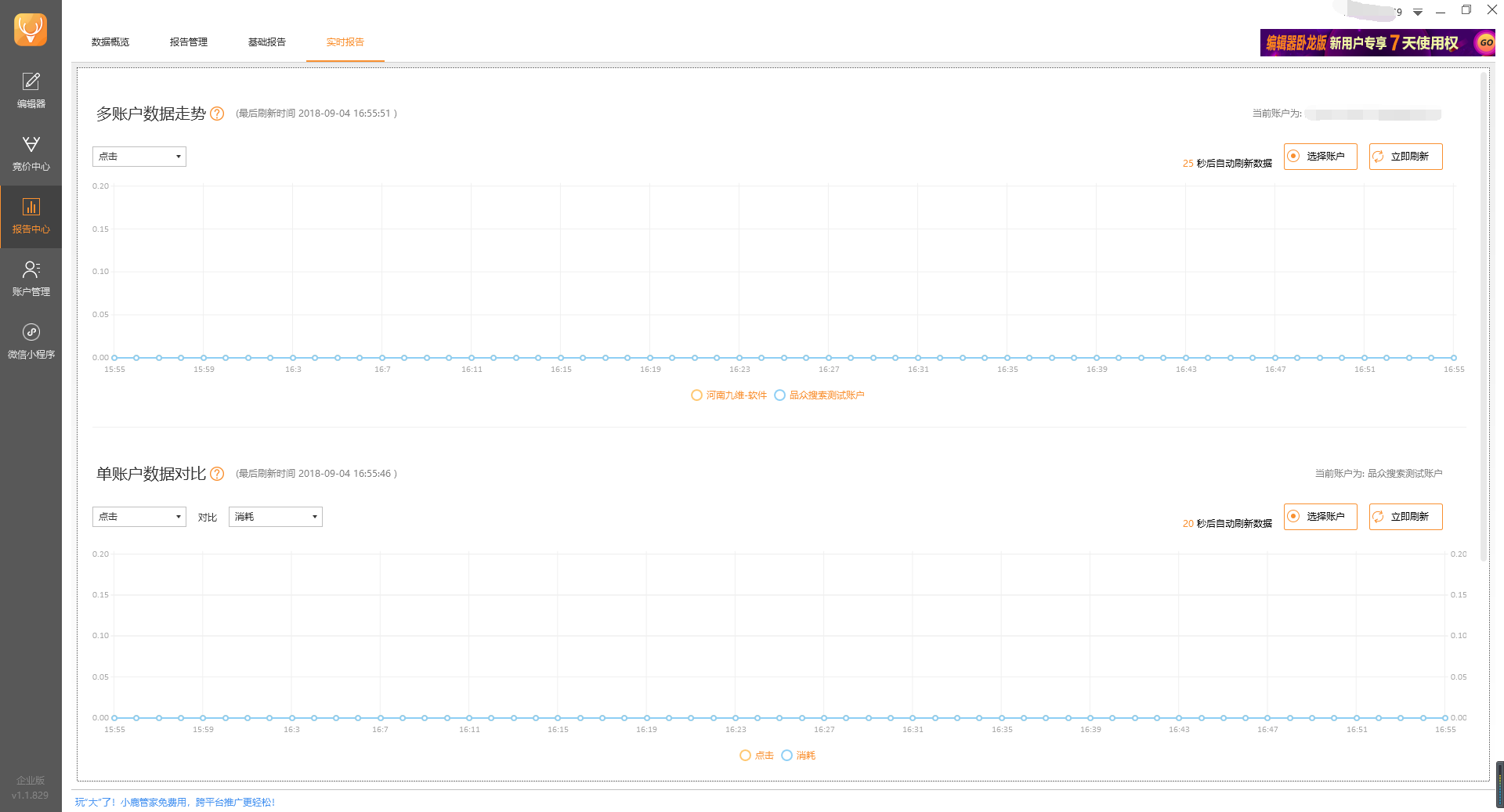Click the upper 最后刷新时间 16:55:51 text
This screenshot has height=812, width=1504.
pyautogui.click(x=316, y=114)
